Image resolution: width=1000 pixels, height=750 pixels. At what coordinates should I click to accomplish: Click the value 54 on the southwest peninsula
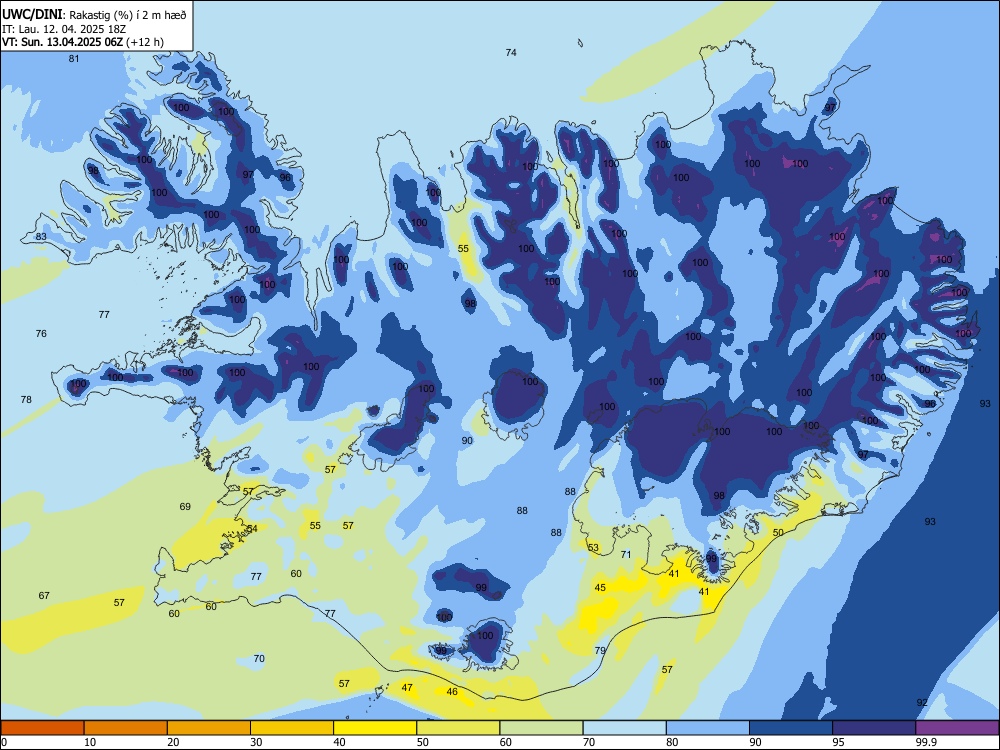point(253,529)
